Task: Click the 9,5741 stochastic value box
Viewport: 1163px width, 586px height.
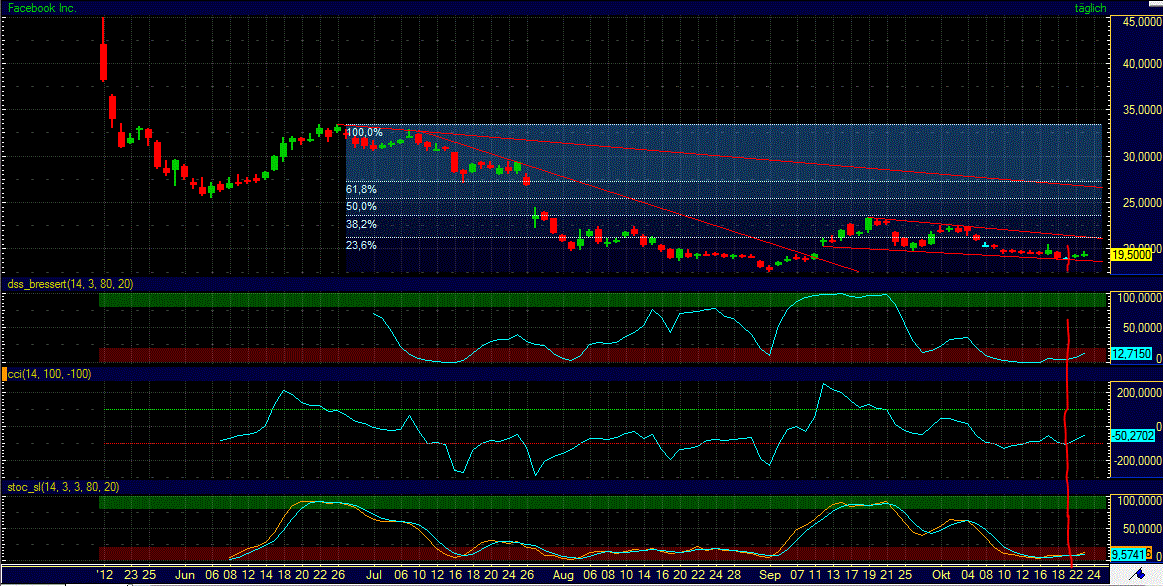Action: [1127, 553]
